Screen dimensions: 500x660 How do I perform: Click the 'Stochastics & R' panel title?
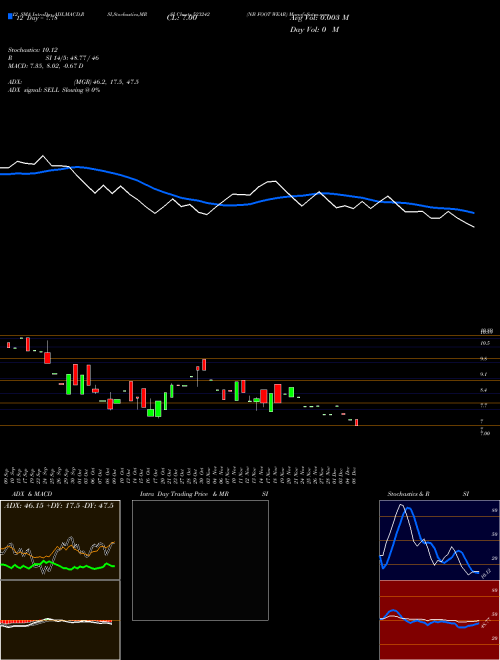coord(408,494)
